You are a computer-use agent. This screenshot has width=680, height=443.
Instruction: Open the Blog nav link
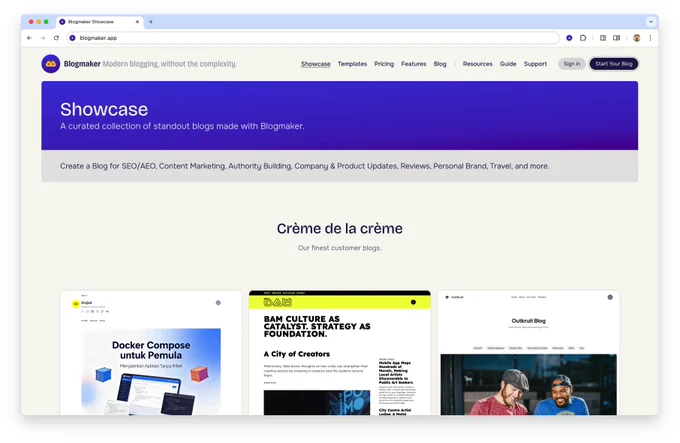pos(440,64)
